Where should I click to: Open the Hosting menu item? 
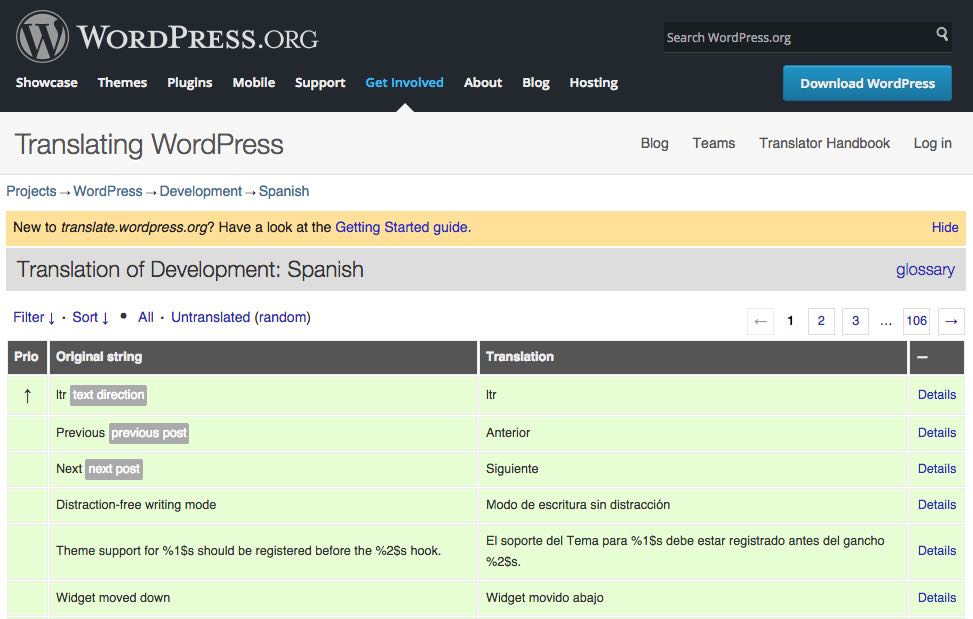[x=593, y=82]
